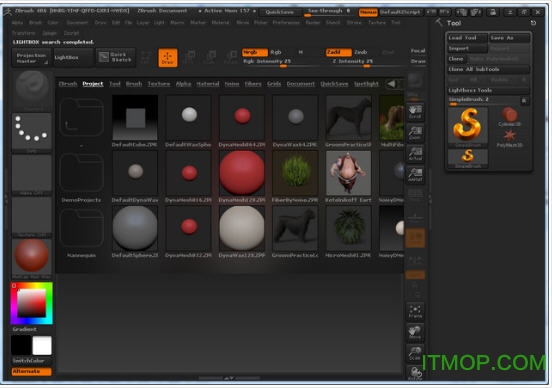Open the Dots stroke type selector
Viewport: 552px width, 388px height.
[32, 133]
